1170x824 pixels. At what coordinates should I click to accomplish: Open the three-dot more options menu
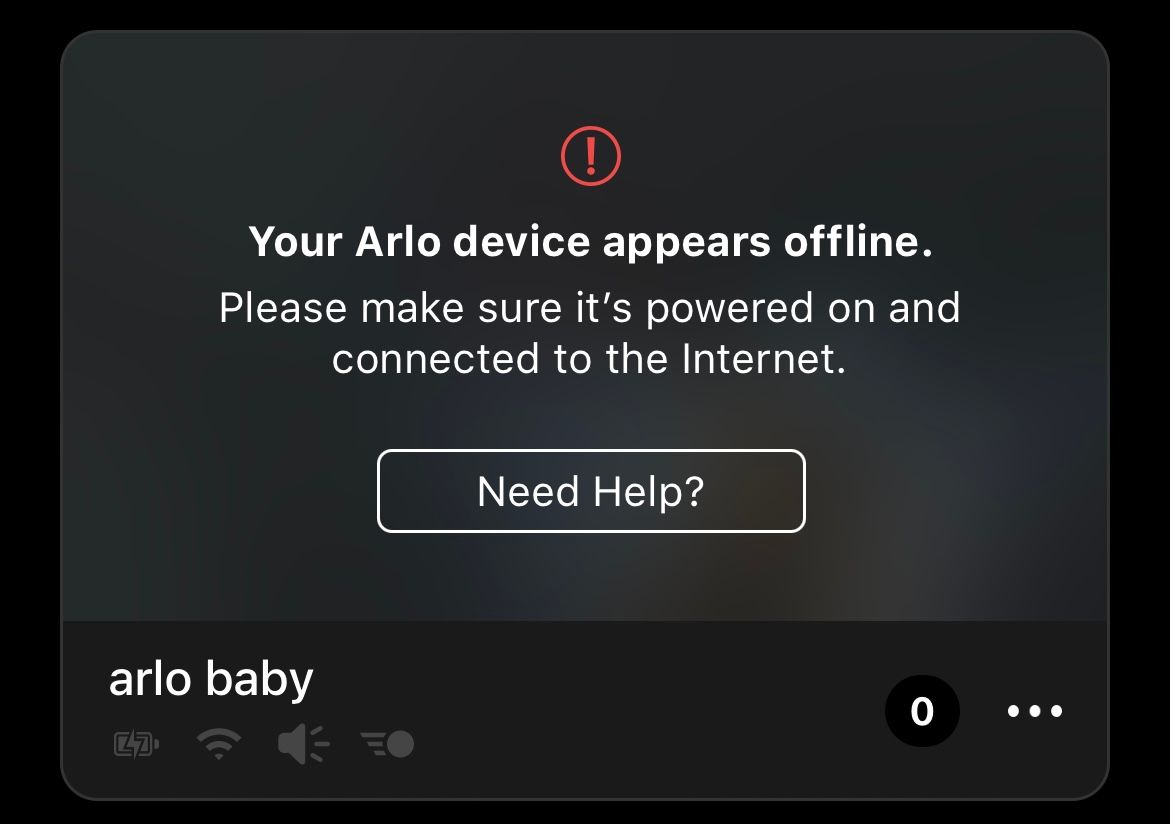(1035, 711)
